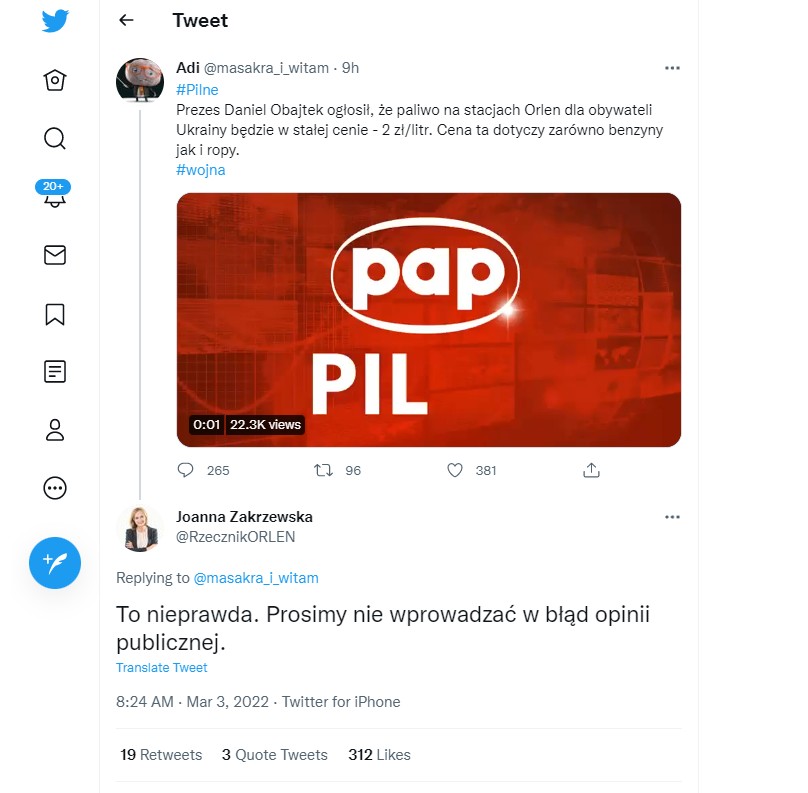Like Adi's tweet with 381 likes

(454, 470)
